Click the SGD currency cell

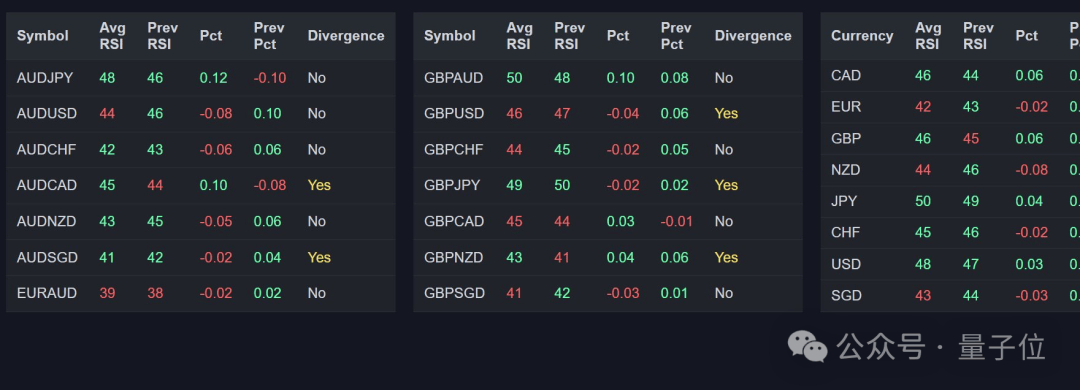point(846,296)
